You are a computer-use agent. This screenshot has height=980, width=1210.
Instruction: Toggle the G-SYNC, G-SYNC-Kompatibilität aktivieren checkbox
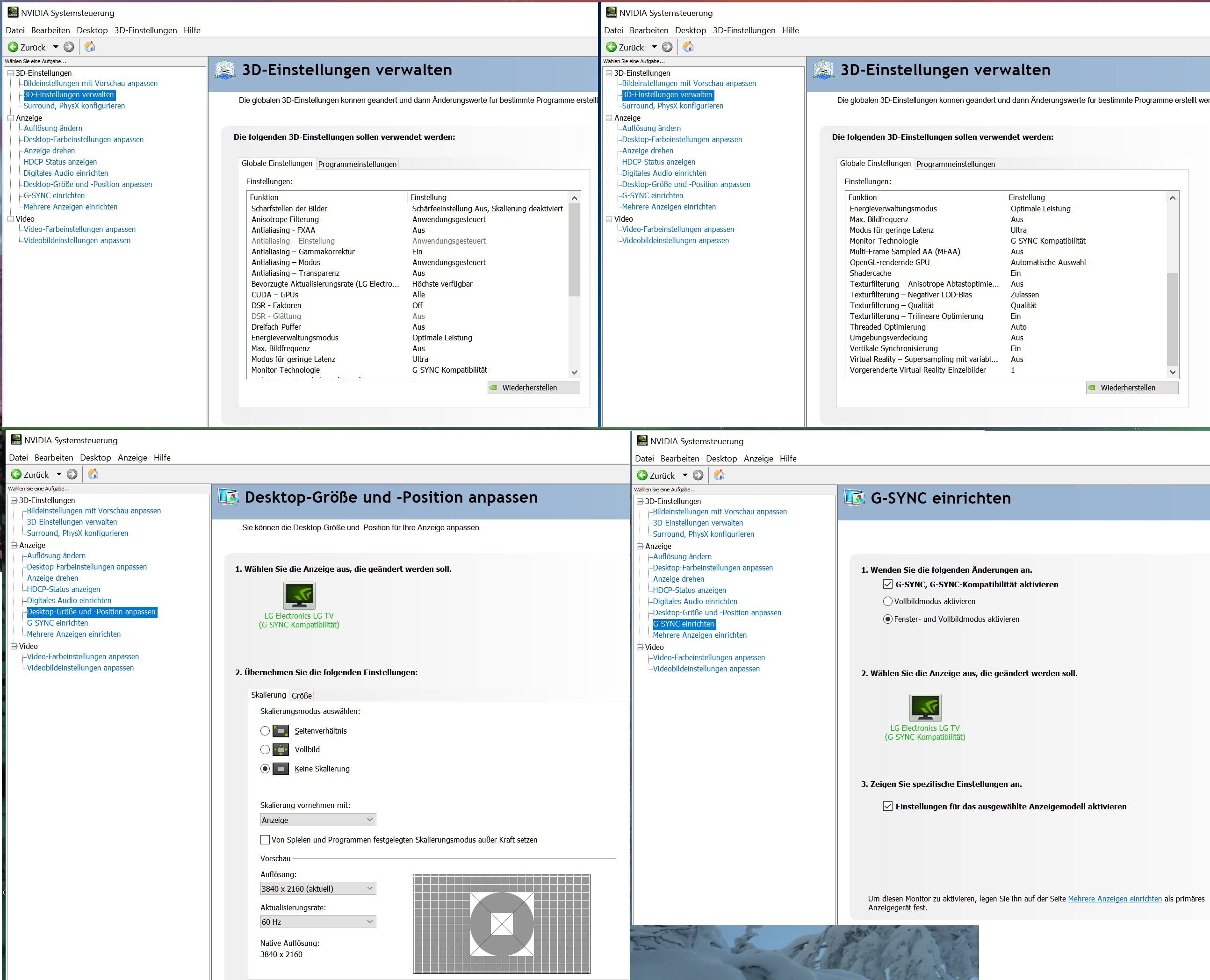pyautogui.click(x=888, y=584)
